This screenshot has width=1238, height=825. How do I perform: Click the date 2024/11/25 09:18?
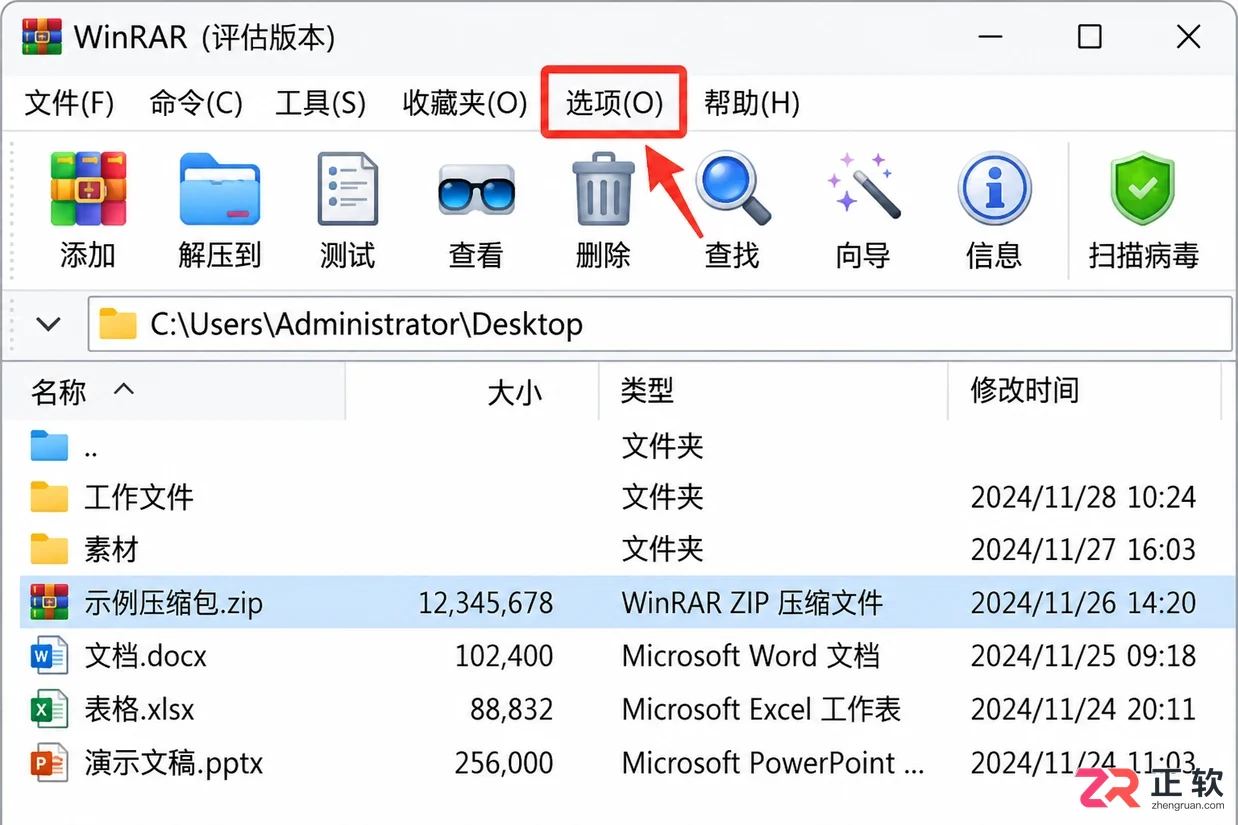[x=1083, y=656]
